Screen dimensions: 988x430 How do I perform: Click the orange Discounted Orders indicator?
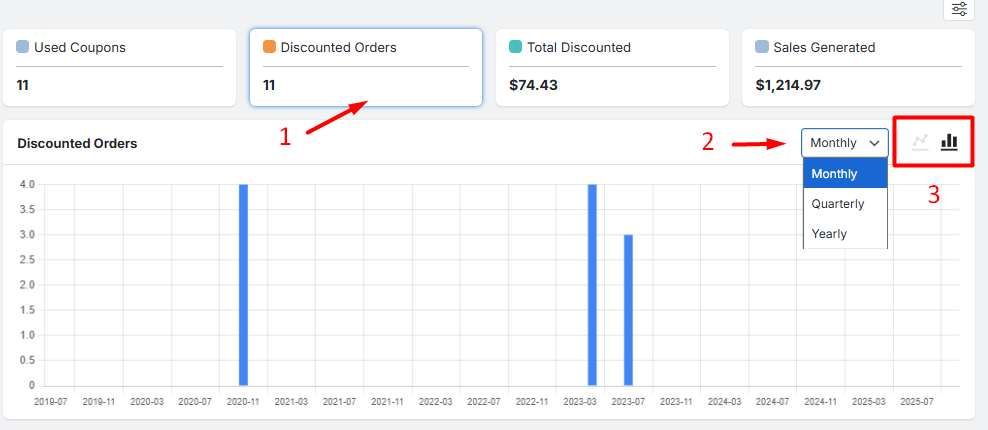point(269,47)
